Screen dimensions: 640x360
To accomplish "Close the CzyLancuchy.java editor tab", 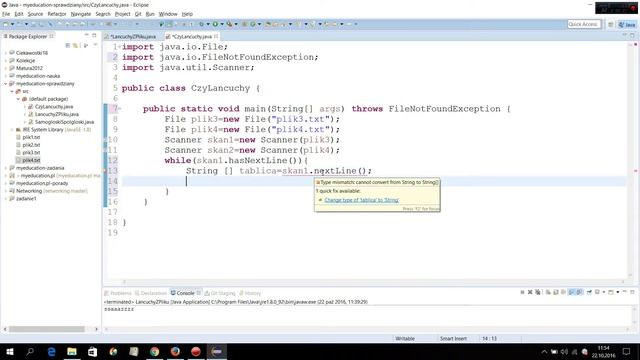I will click(x=216, y=36).
